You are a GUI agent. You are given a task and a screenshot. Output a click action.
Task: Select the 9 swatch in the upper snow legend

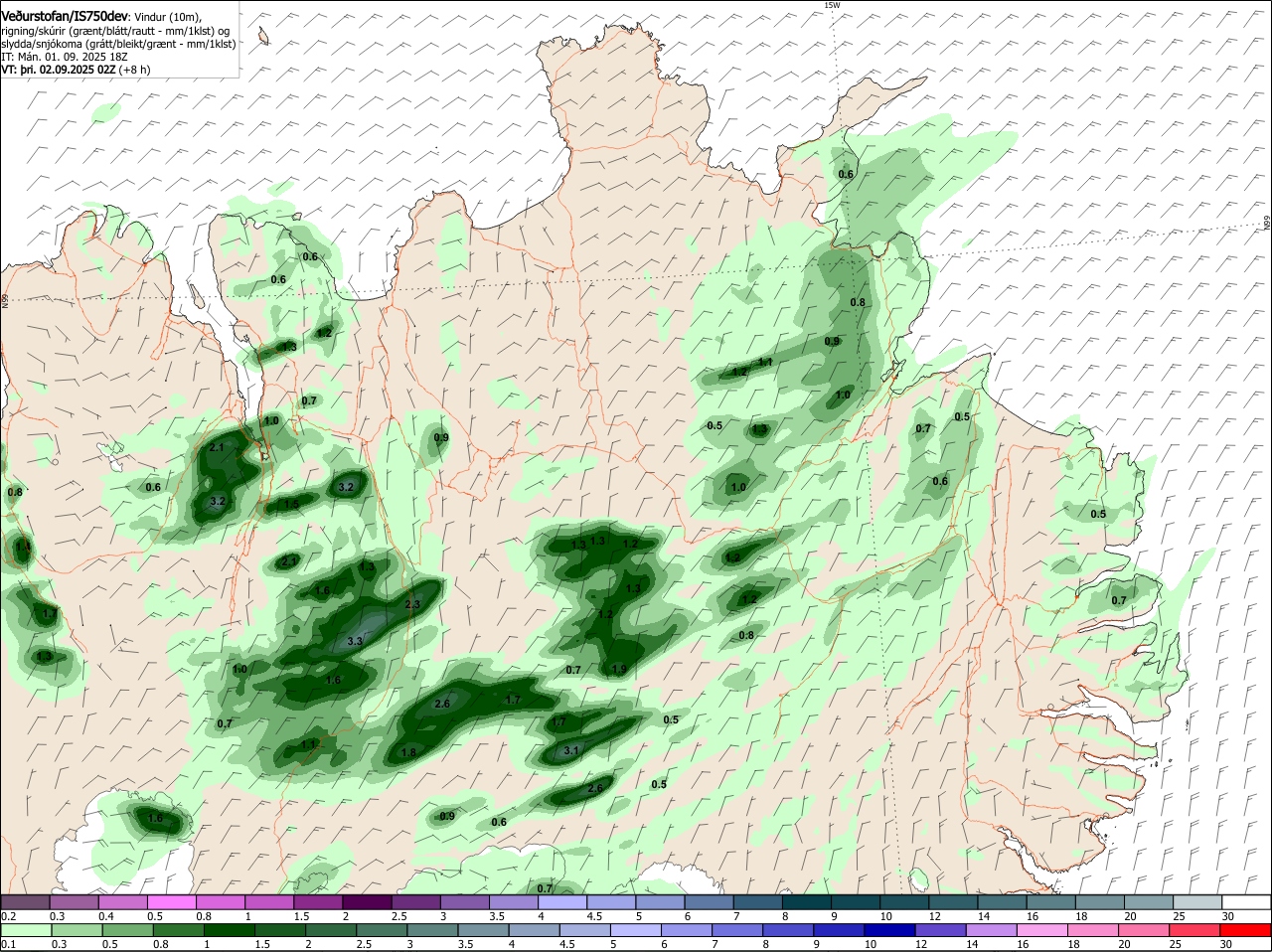(855, 902)
